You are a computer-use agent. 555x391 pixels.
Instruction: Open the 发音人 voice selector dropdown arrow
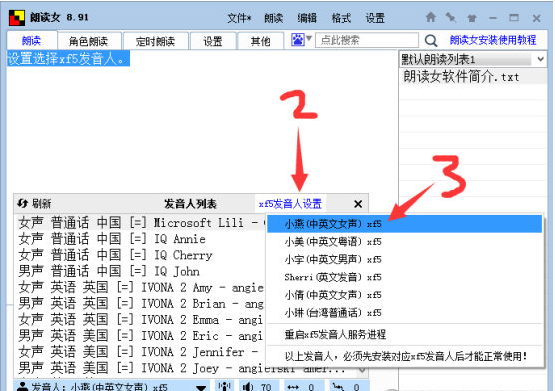pos(201,388)
